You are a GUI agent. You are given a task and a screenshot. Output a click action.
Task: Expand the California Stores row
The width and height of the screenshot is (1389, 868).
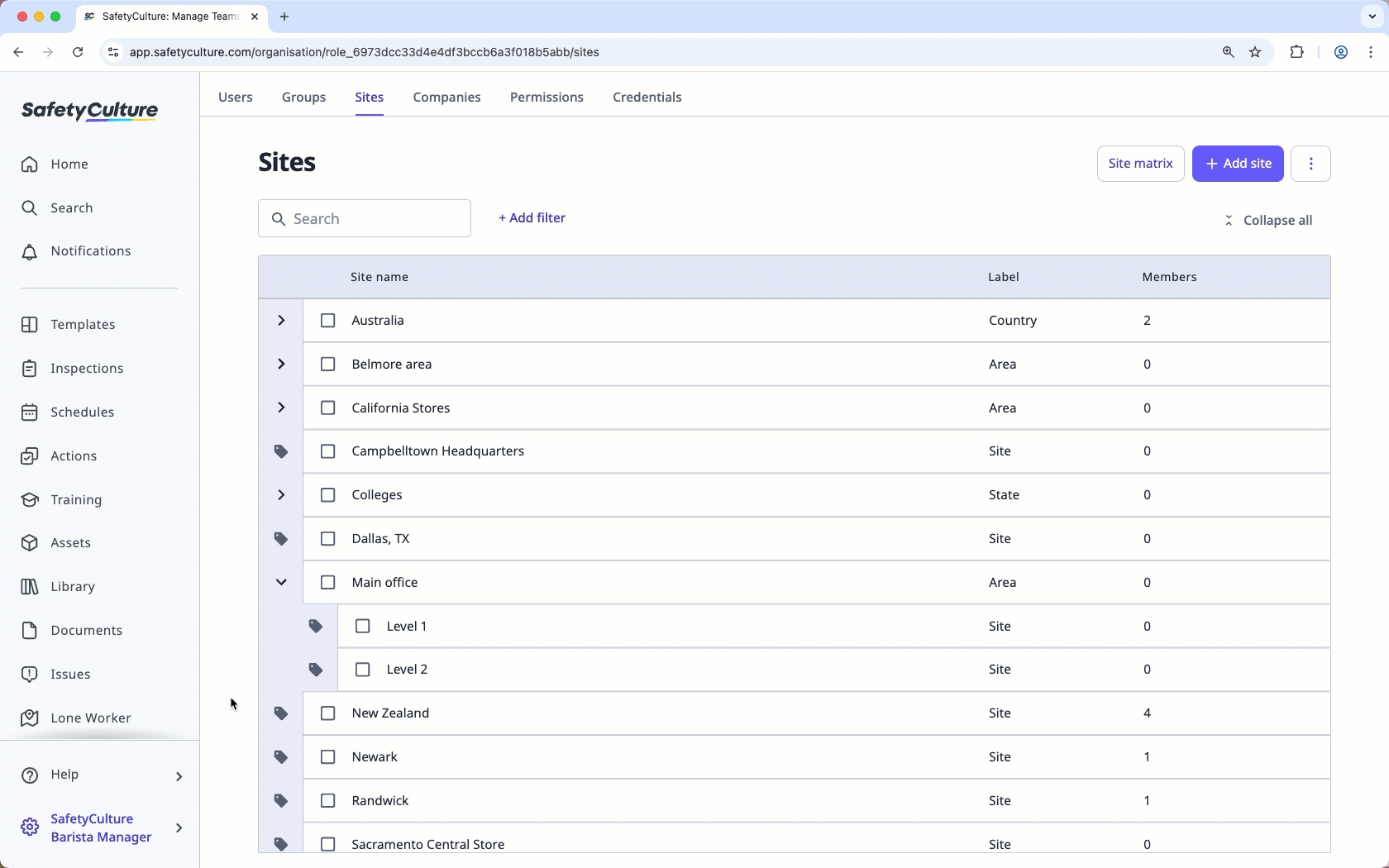pyautogui.click(x=281, y=408)
